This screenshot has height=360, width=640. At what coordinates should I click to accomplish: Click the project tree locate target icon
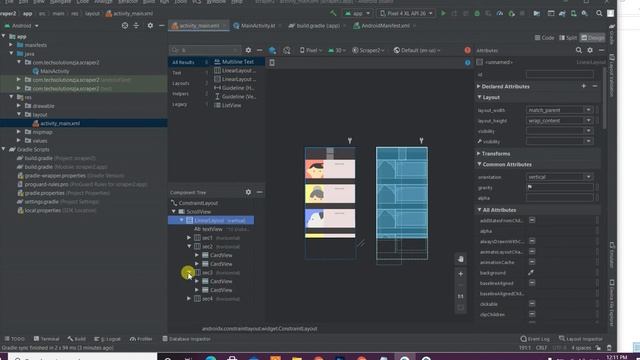click(125, 26)
